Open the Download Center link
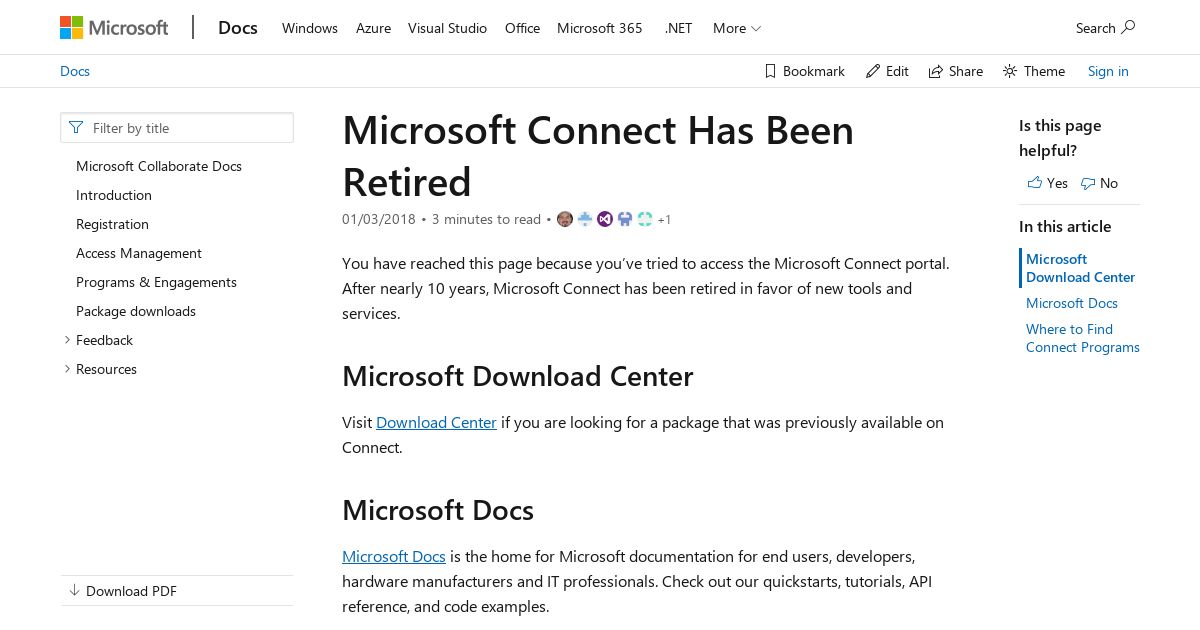The height and width of the screenshot is (630, 1200). click(436, 422)
